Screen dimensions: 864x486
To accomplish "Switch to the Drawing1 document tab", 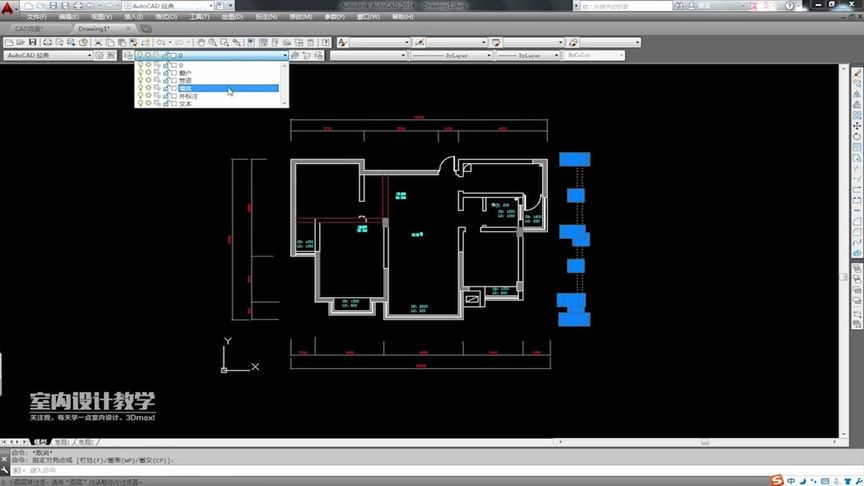I will pyautogui.click(x=94, y=28).
